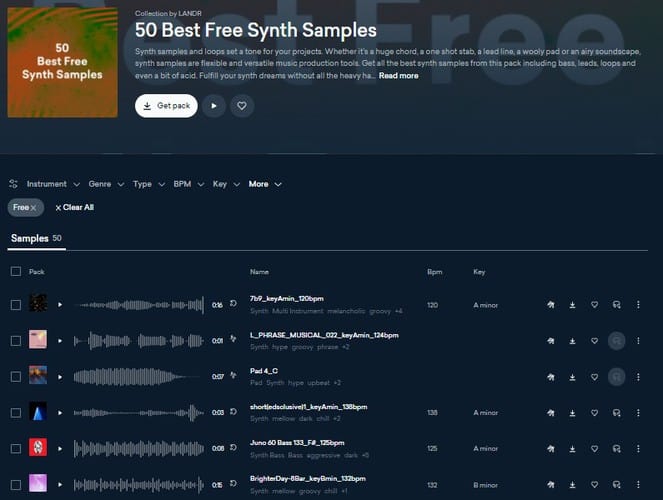Select the Pad 4_C row checkbox
The image size is (663, 500).
[16, 377]
